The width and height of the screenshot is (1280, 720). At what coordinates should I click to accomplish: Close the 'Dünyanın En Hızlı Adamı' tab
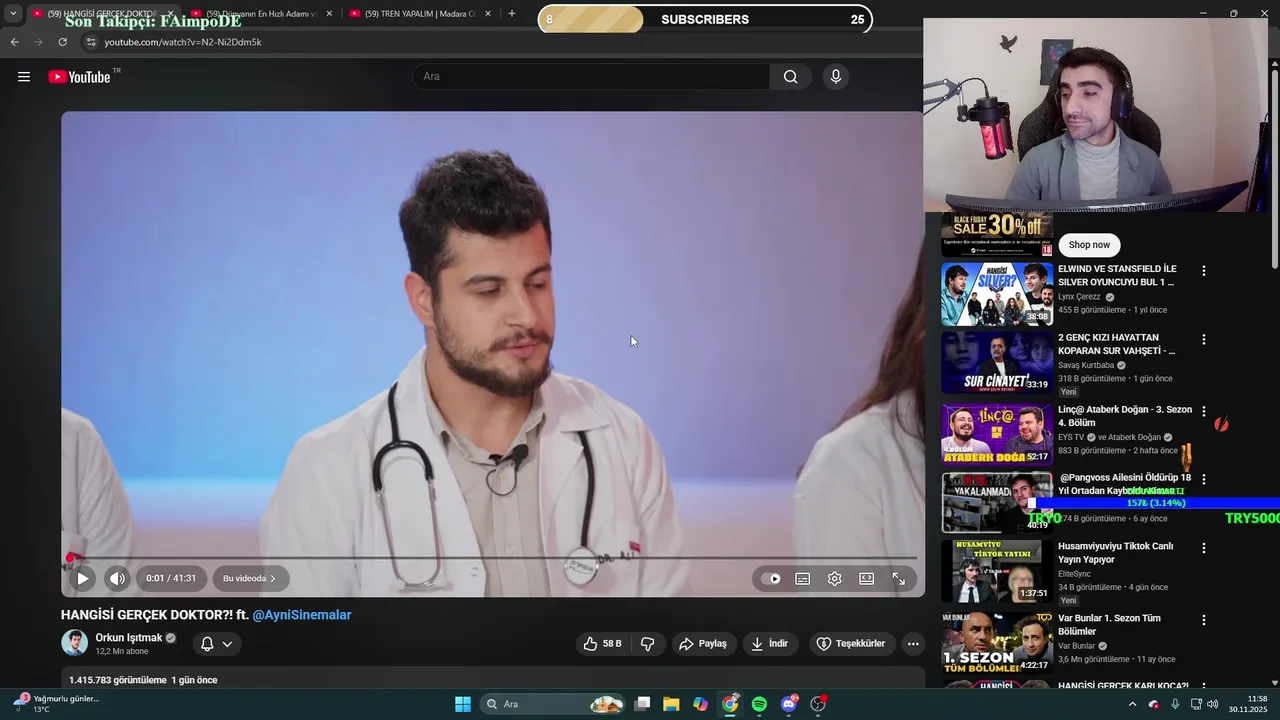pos(329,14)
